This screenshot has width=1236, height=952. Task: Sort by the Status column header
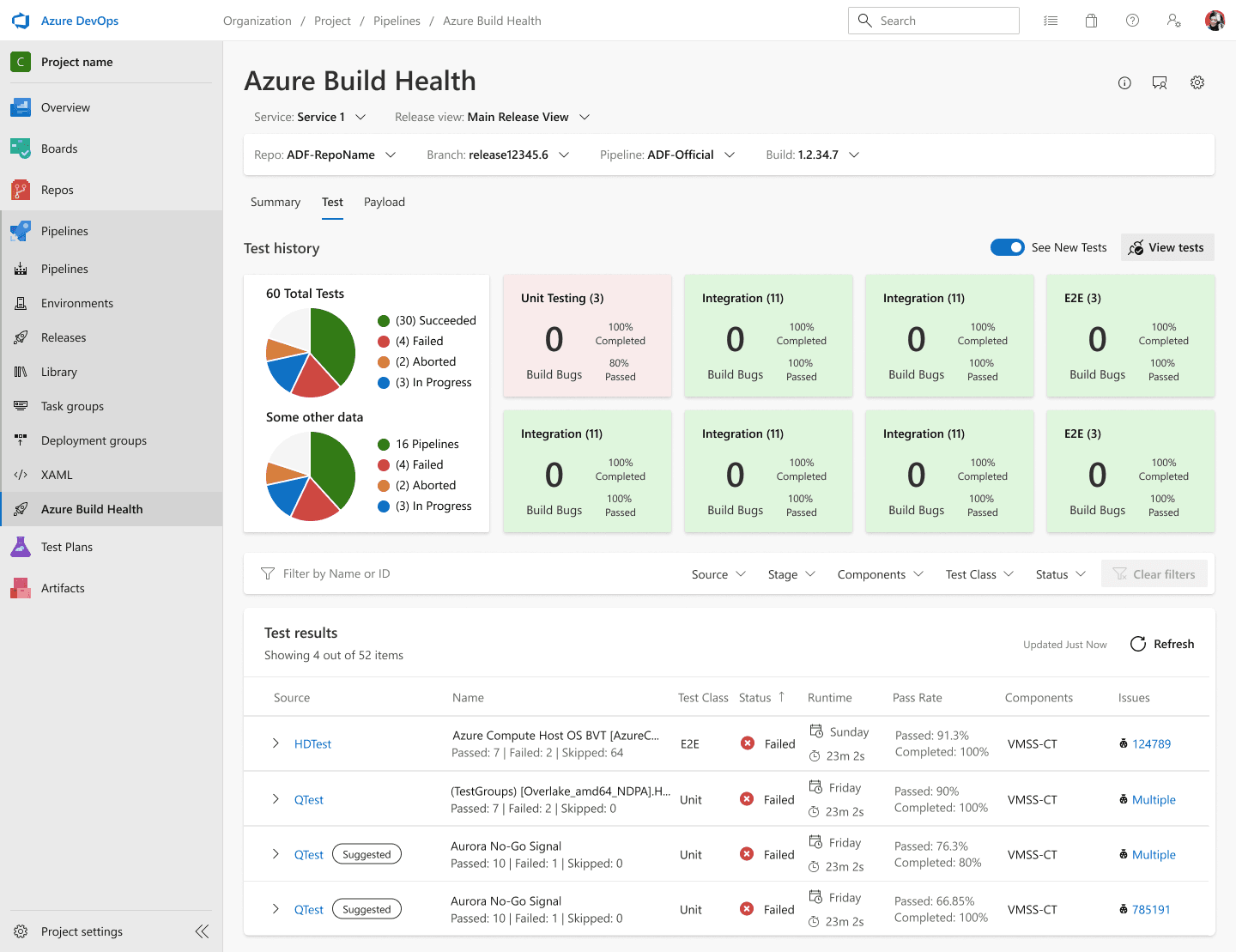pos(762,698)
